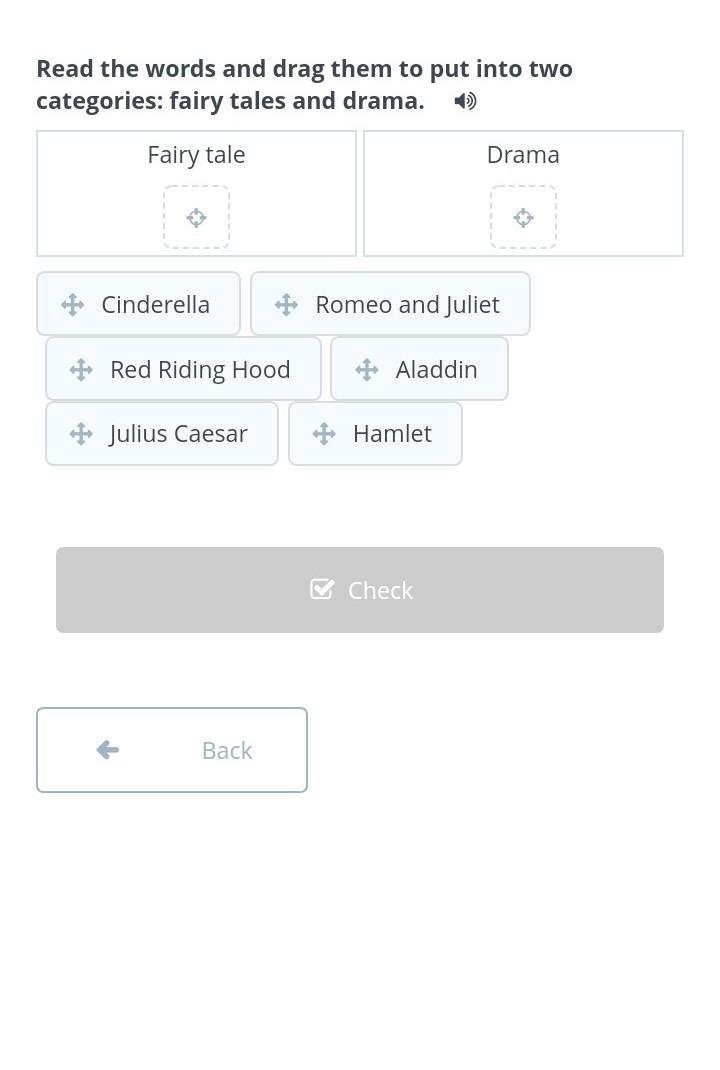Click the drag handle on Red Riding Hood
The height and width of the screenshot is (1070, 720).
(x=81, y=370)
